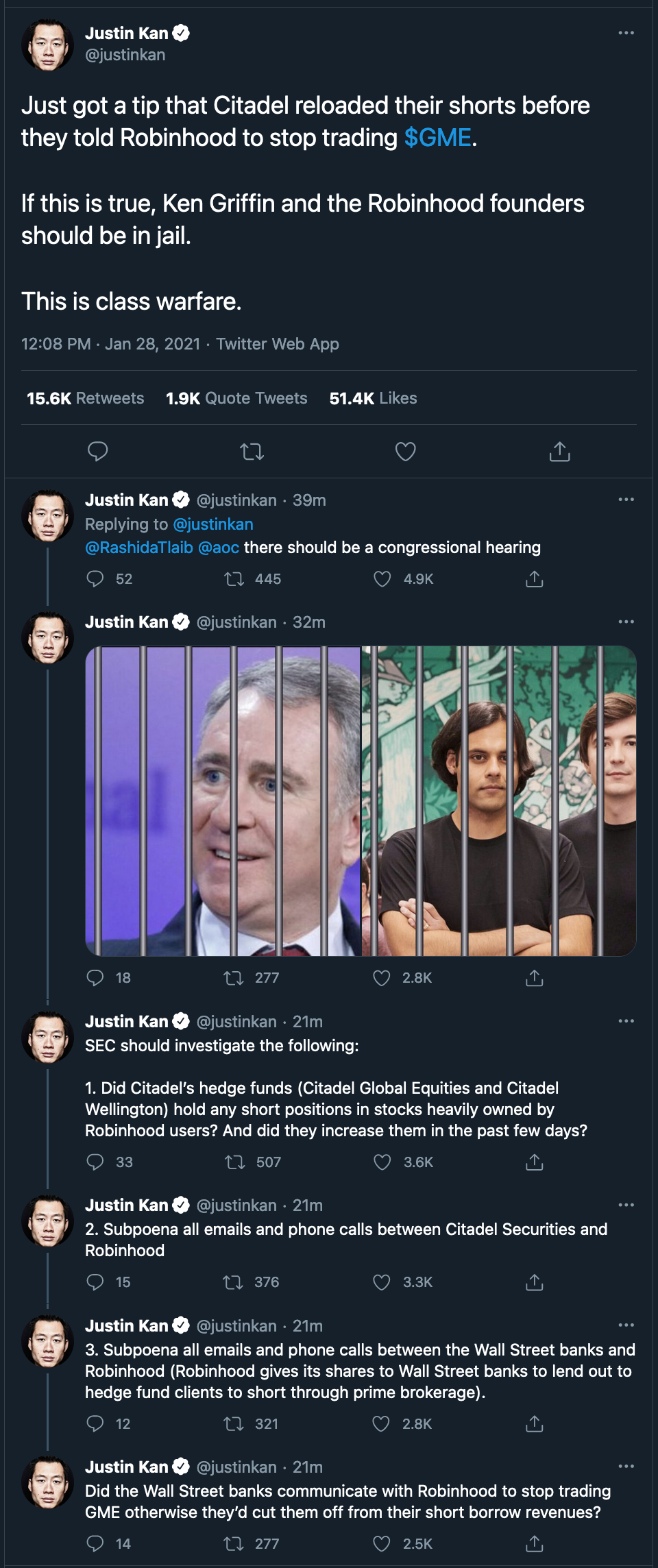
Task: Open more options on short borrow revenues tweet
Action: (x=626, y=1467)
